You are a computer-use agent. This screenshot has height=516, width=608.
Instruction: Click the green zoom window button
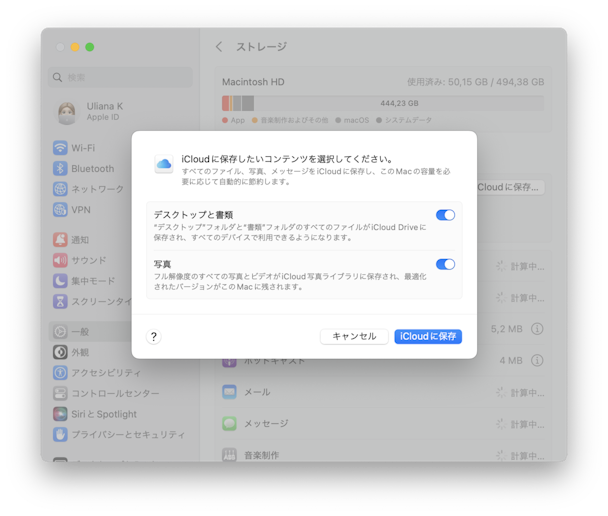(x=90, y=47)
